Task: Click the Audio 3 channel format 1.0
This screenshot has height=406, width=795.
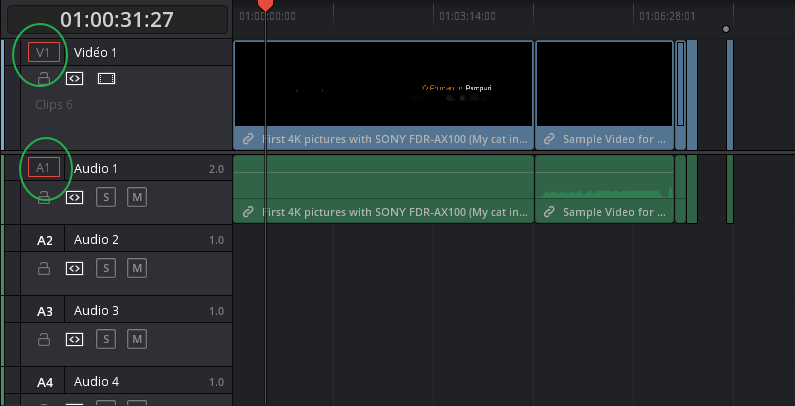Action: pos(216,311)
